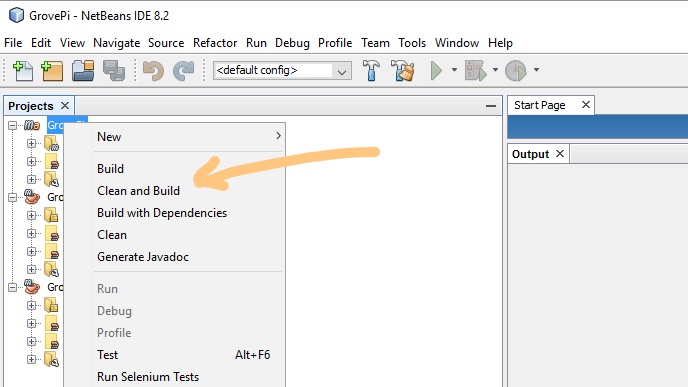Expand the New submenu arrow

[x=278, y=136]
